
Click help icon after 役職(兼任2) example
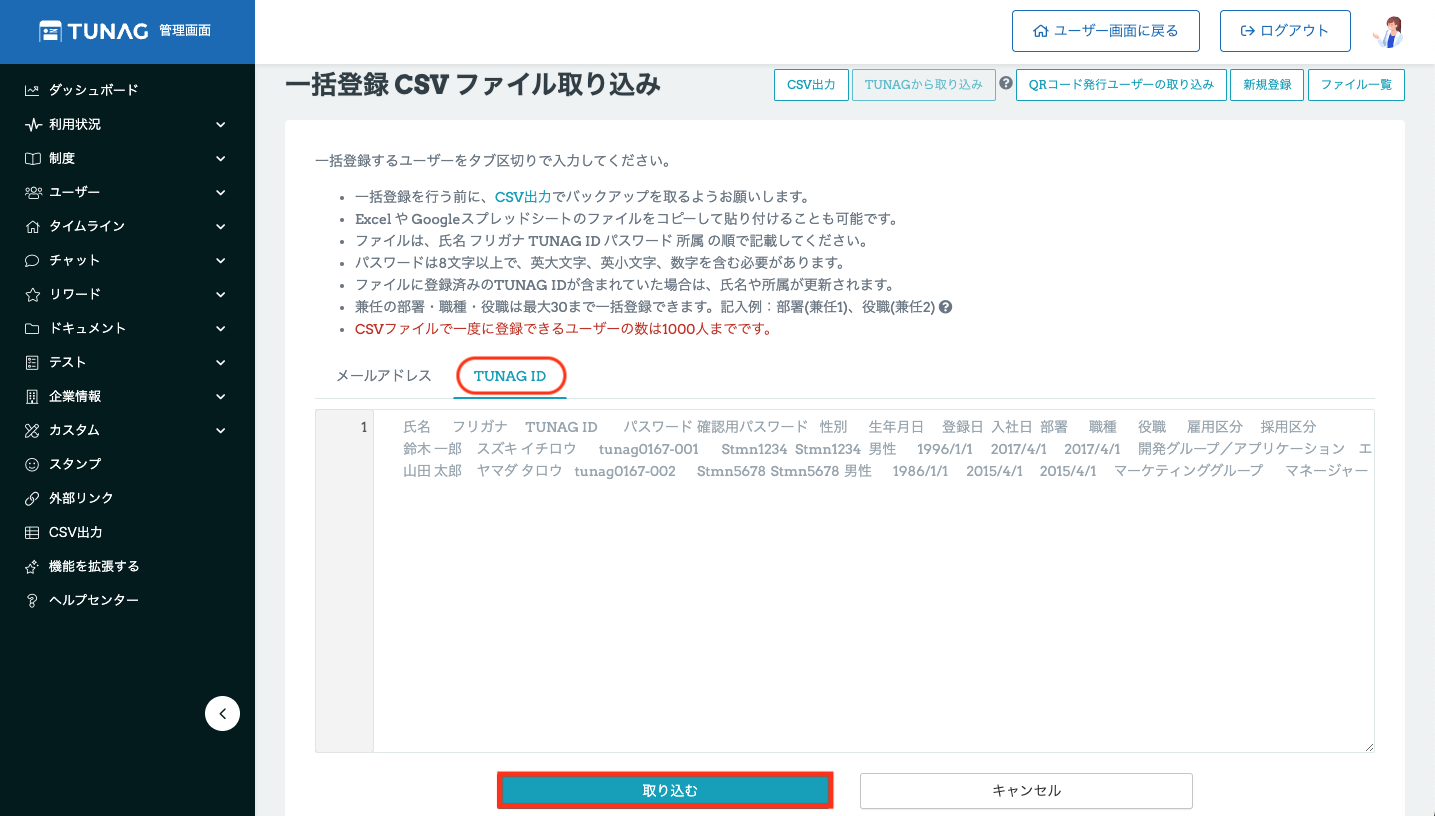tap(945, 307)
